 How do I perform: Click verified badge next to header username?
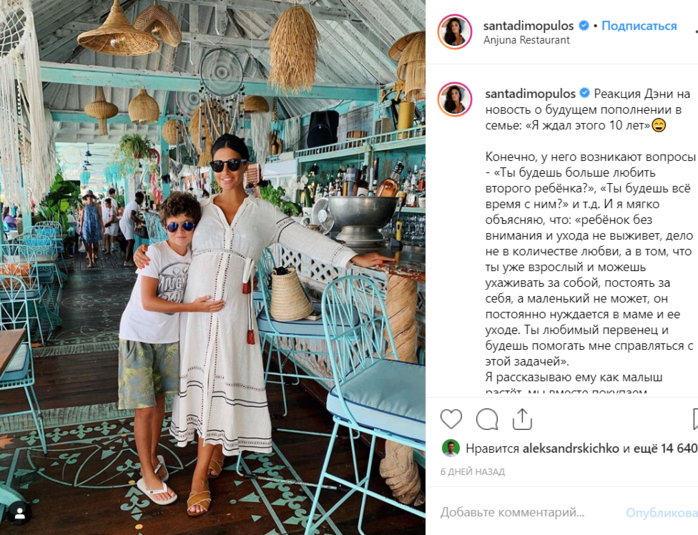[x=584, y=26]
